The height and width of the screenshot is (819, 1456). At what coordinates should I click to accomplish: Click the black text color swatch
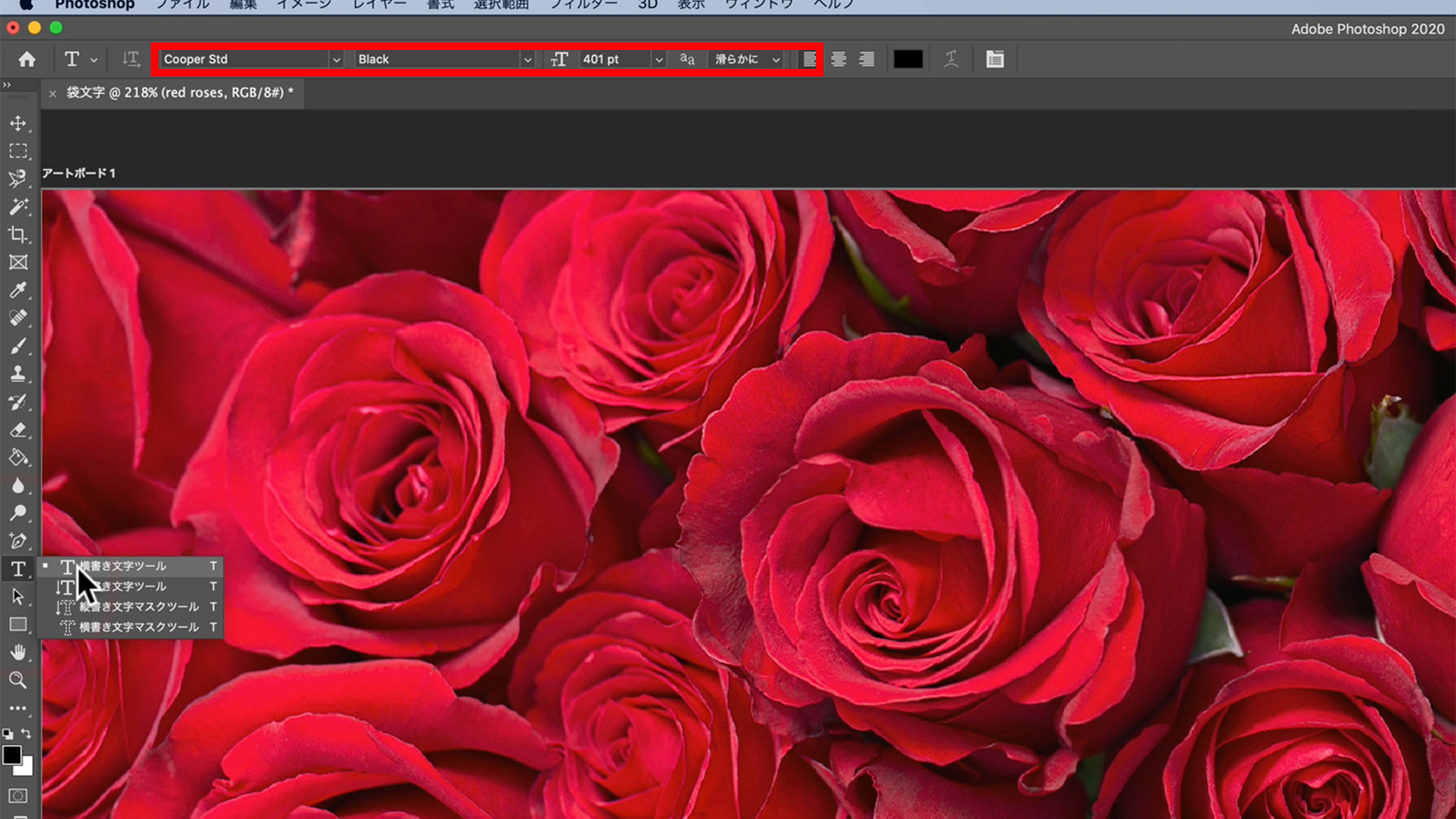click(908, 59)
